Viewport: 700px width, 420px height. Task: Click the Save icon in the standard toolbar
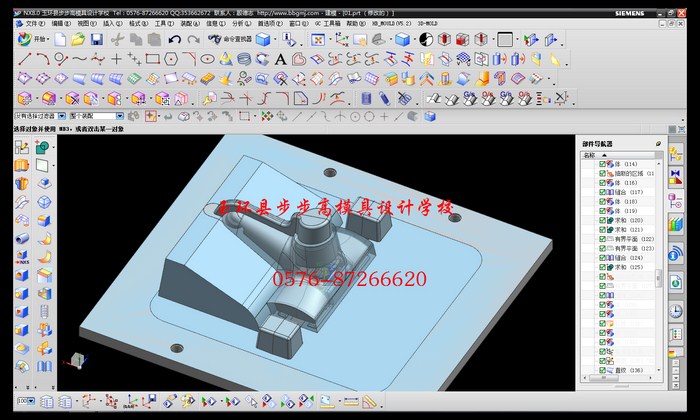pos(96,39)
